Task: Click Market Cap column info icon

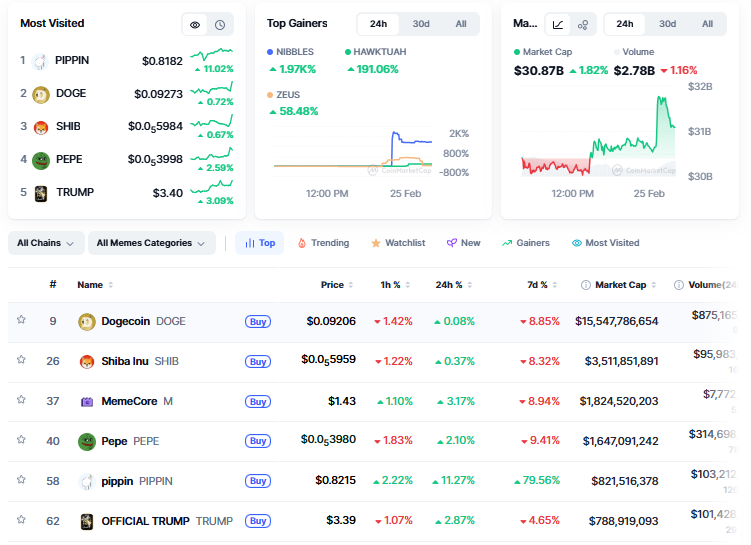Action: [585, 285]
